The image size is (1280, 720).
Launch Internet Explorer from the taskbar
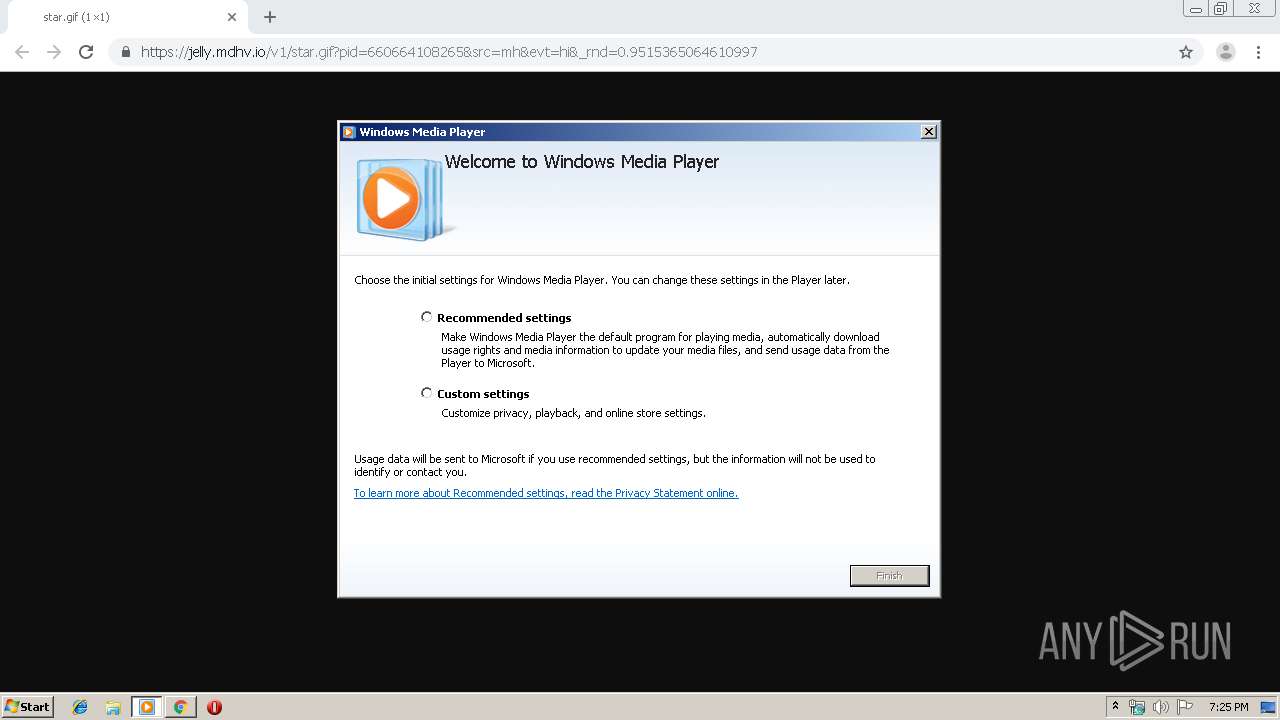click(80, 707)
